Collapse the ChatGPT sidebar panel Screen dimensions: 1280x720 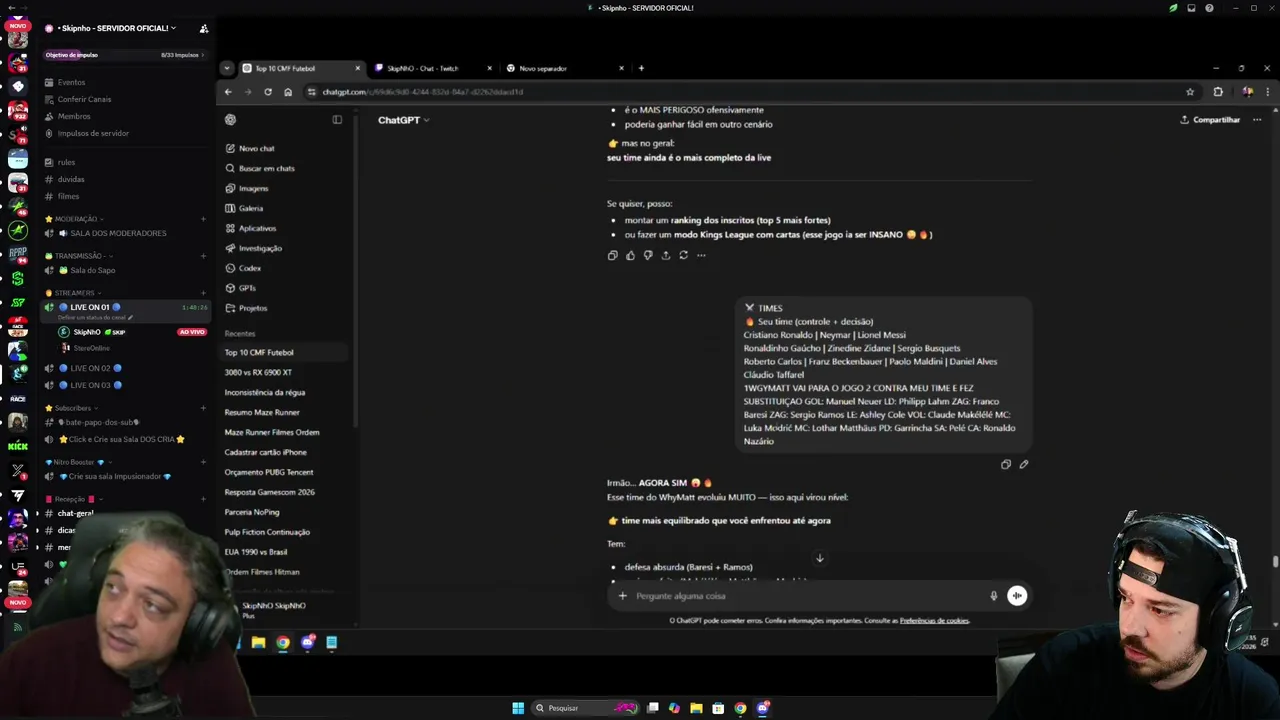(x=337, y=120)
